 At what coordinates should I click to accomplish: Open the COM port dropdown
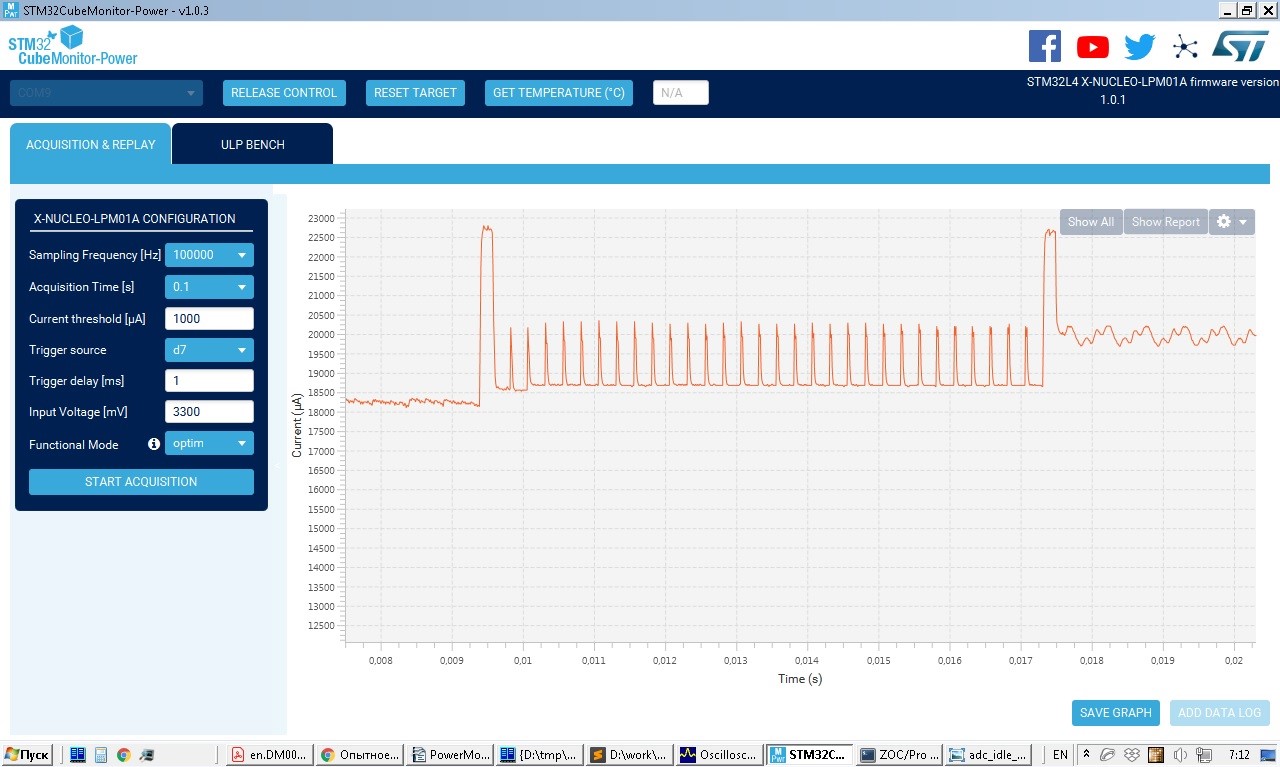(x=106, y=93)
